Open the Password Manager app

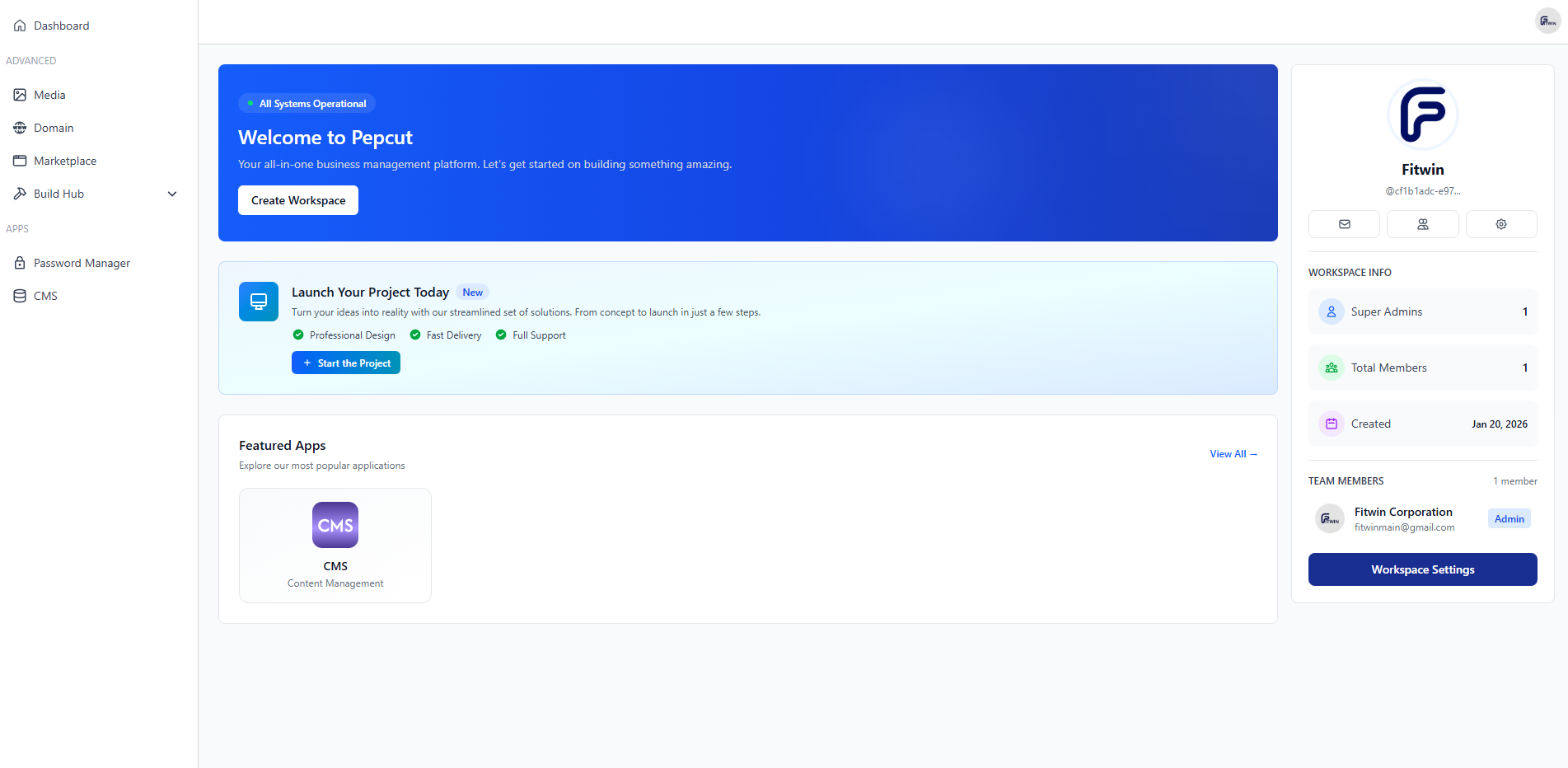pos(82,262)
